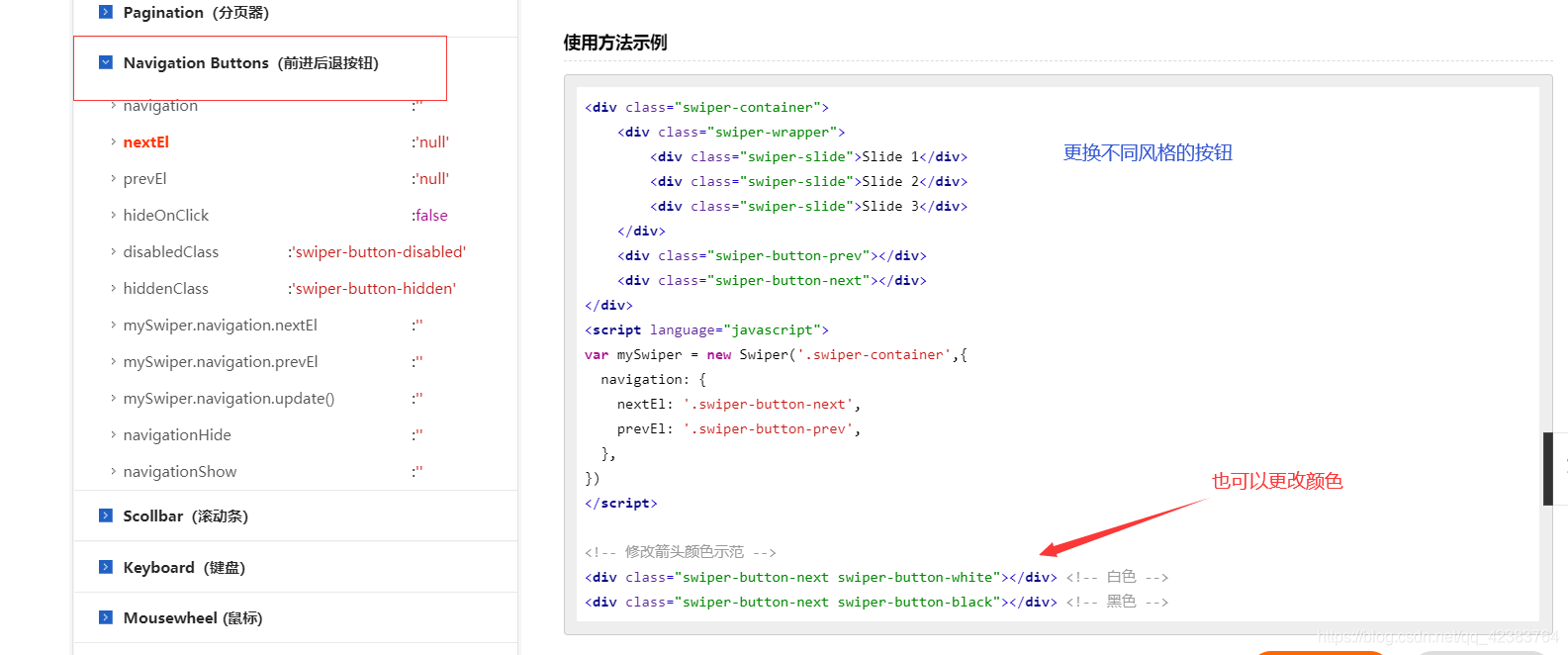Open the prevEl option
The height and width of the screenshot is (655, 1568).
click(x=144, y=178)
